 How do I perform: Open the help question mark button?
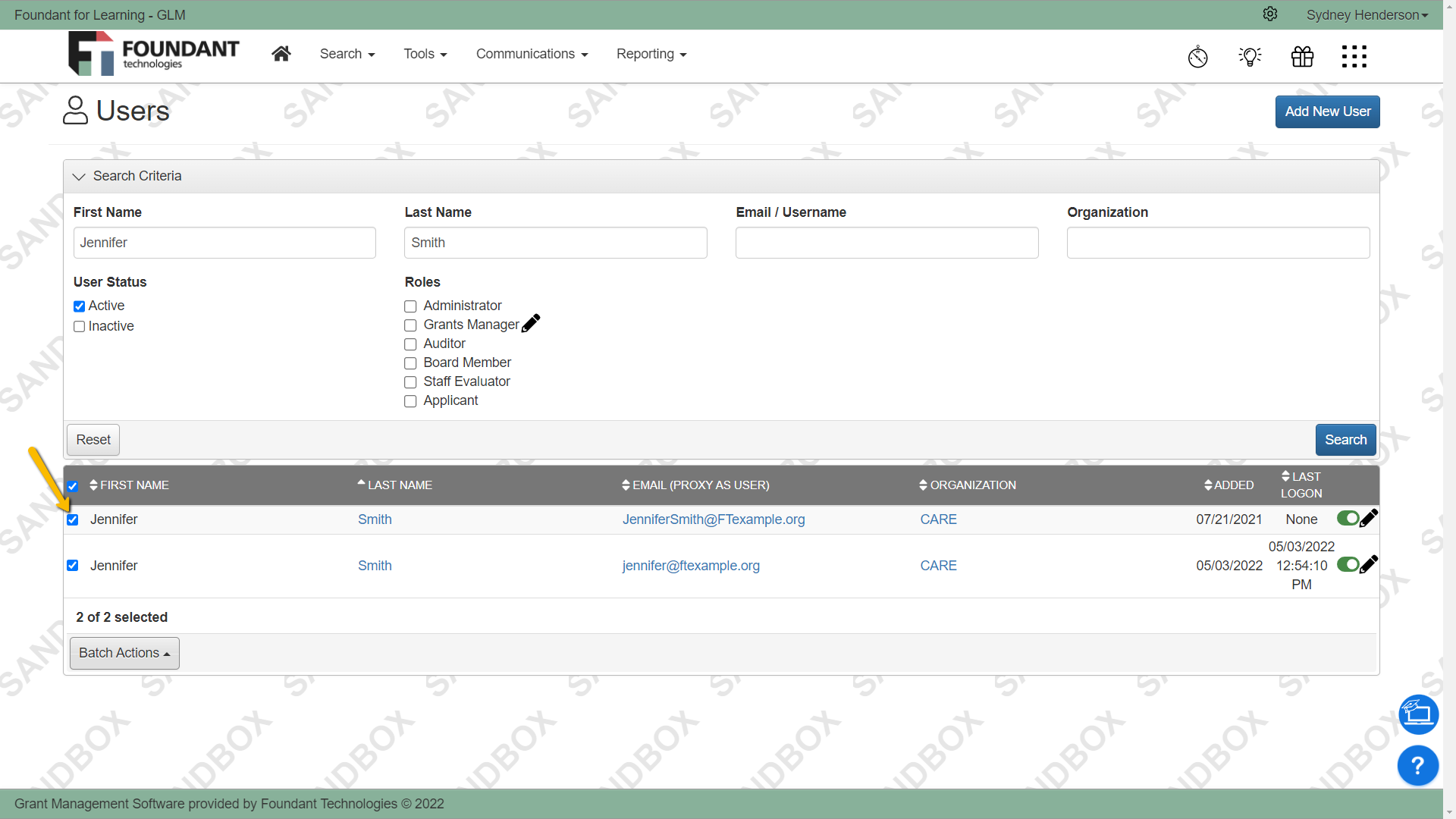tap(1418, 766)
